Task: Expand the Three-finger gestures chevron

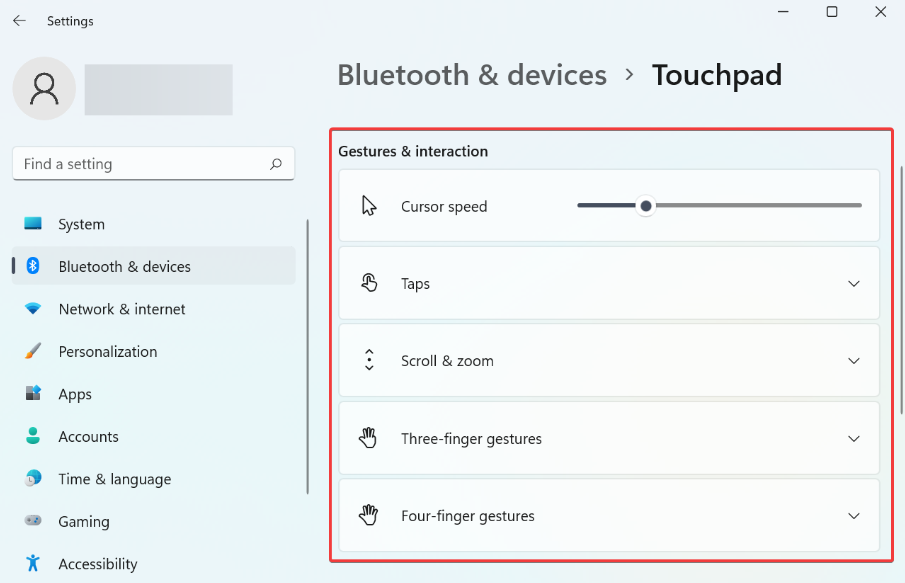Action: point(854,439)
